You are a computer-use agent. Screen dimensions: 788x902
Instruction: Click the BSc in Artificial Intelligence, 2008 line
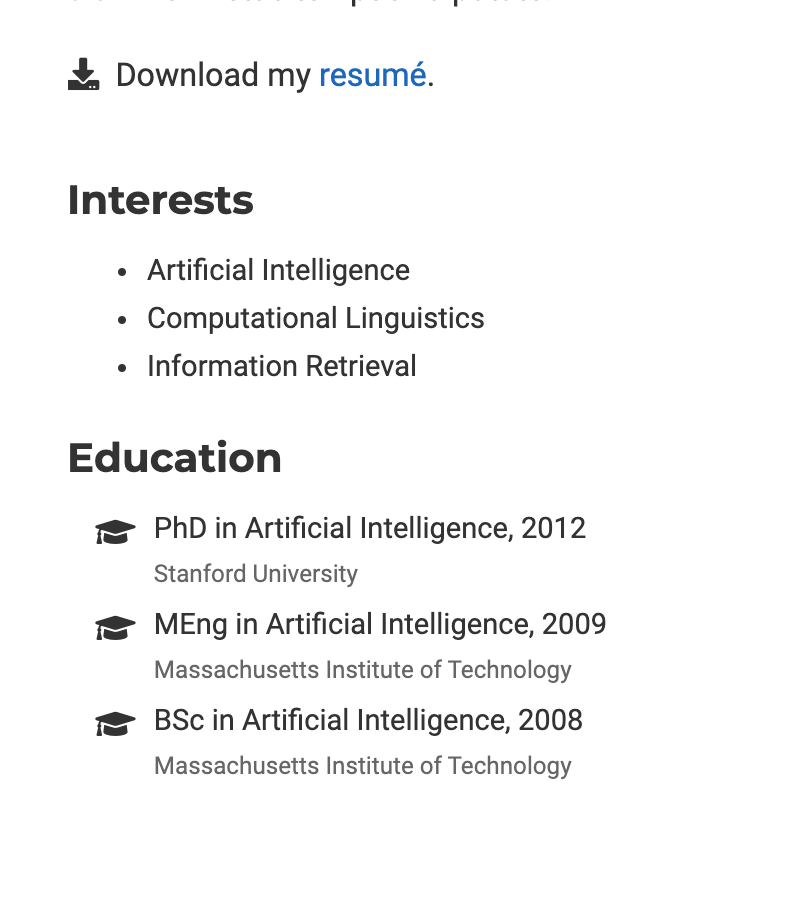[368, 721]
